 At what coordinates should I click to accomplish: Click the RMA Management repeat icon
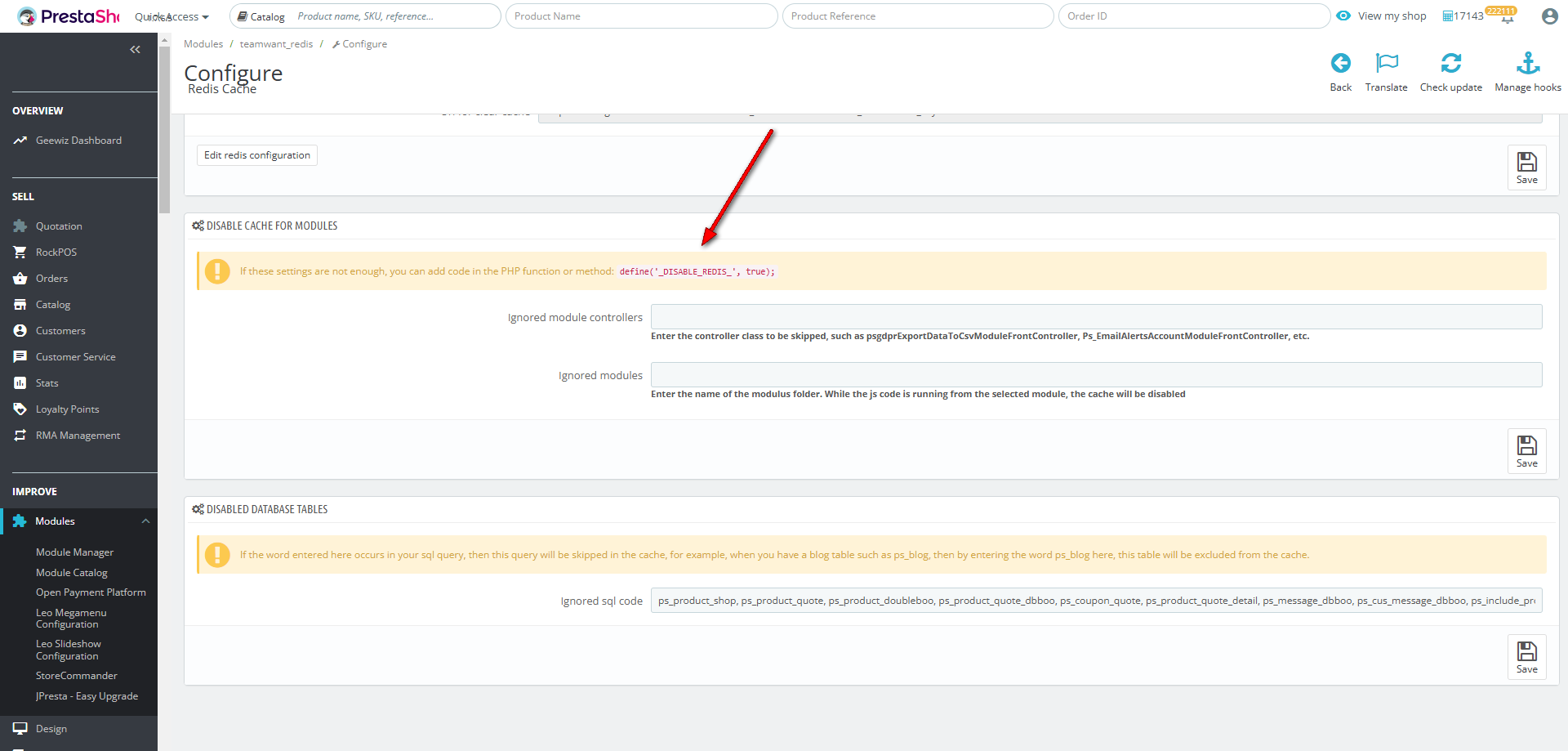[x=20, y=436]
